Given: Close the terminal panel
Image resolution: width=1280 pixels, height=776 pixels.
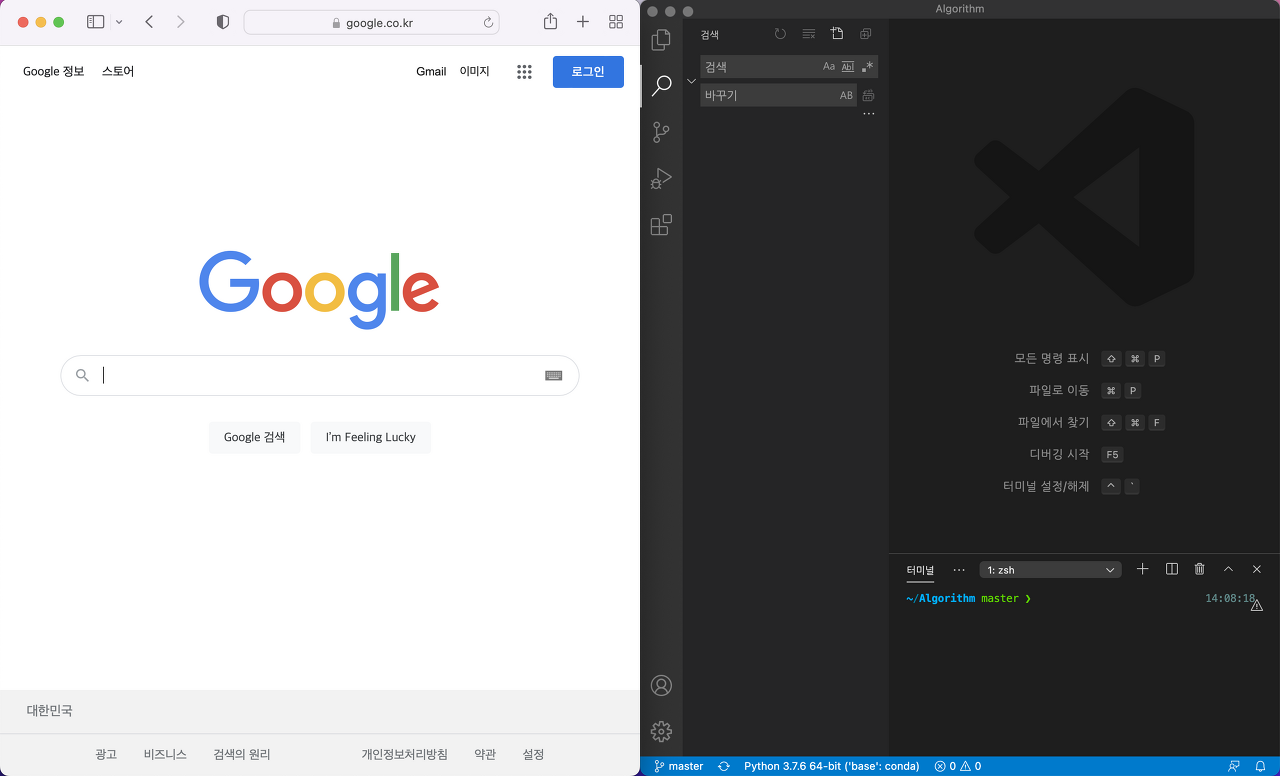Looking at the screenshot, I should (1257, 569).
